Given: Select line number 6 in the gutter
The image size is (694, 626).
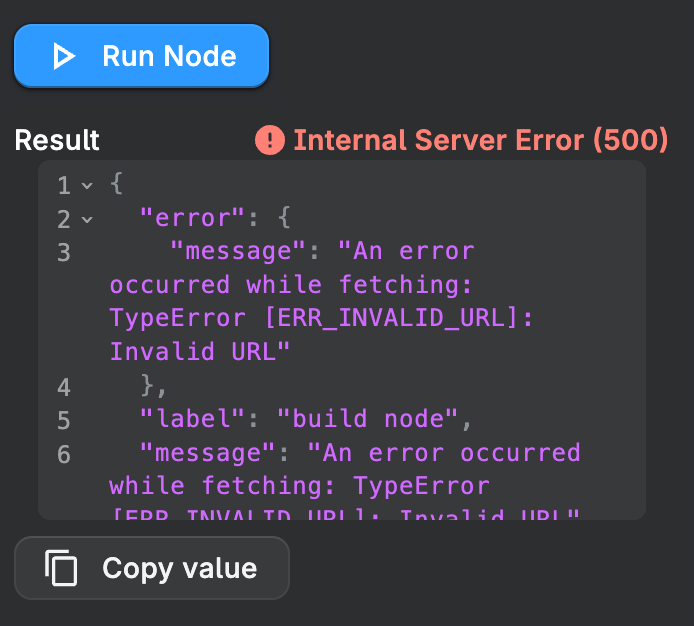Looking at the screenshot, I should 64,454.
